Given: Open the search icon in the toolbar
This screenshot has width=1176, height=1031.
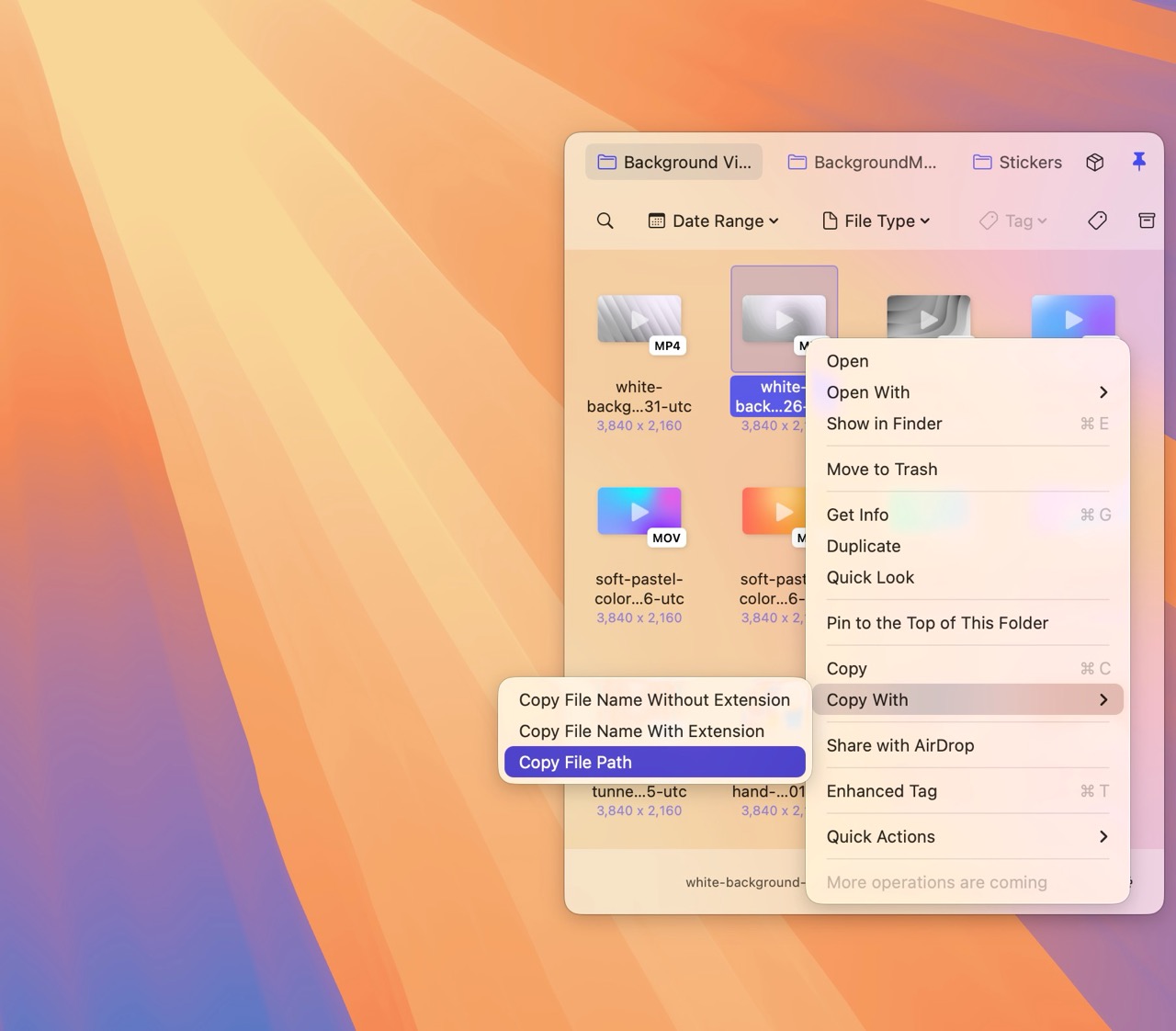Looking at the screenshot, I should coord(605,221).
